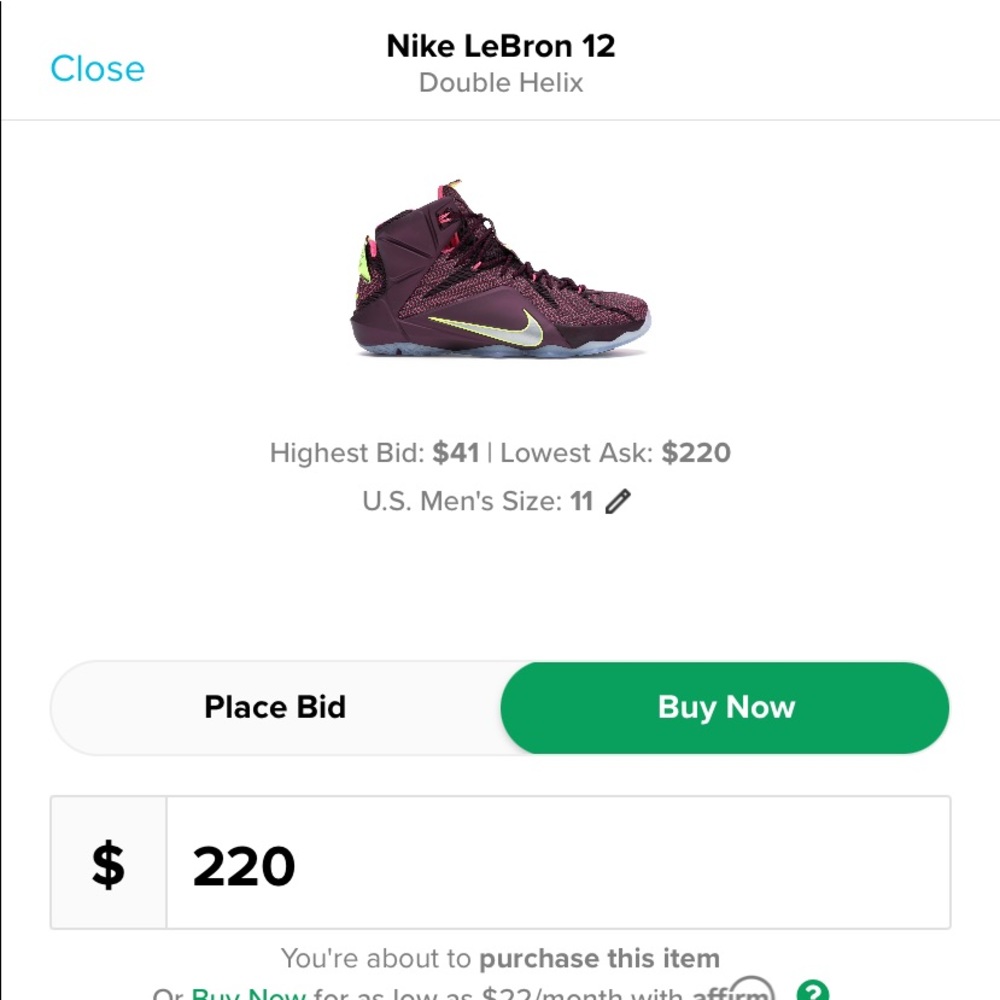
Task: Click the dollar sign currency symbol
Action: (107, 865)
